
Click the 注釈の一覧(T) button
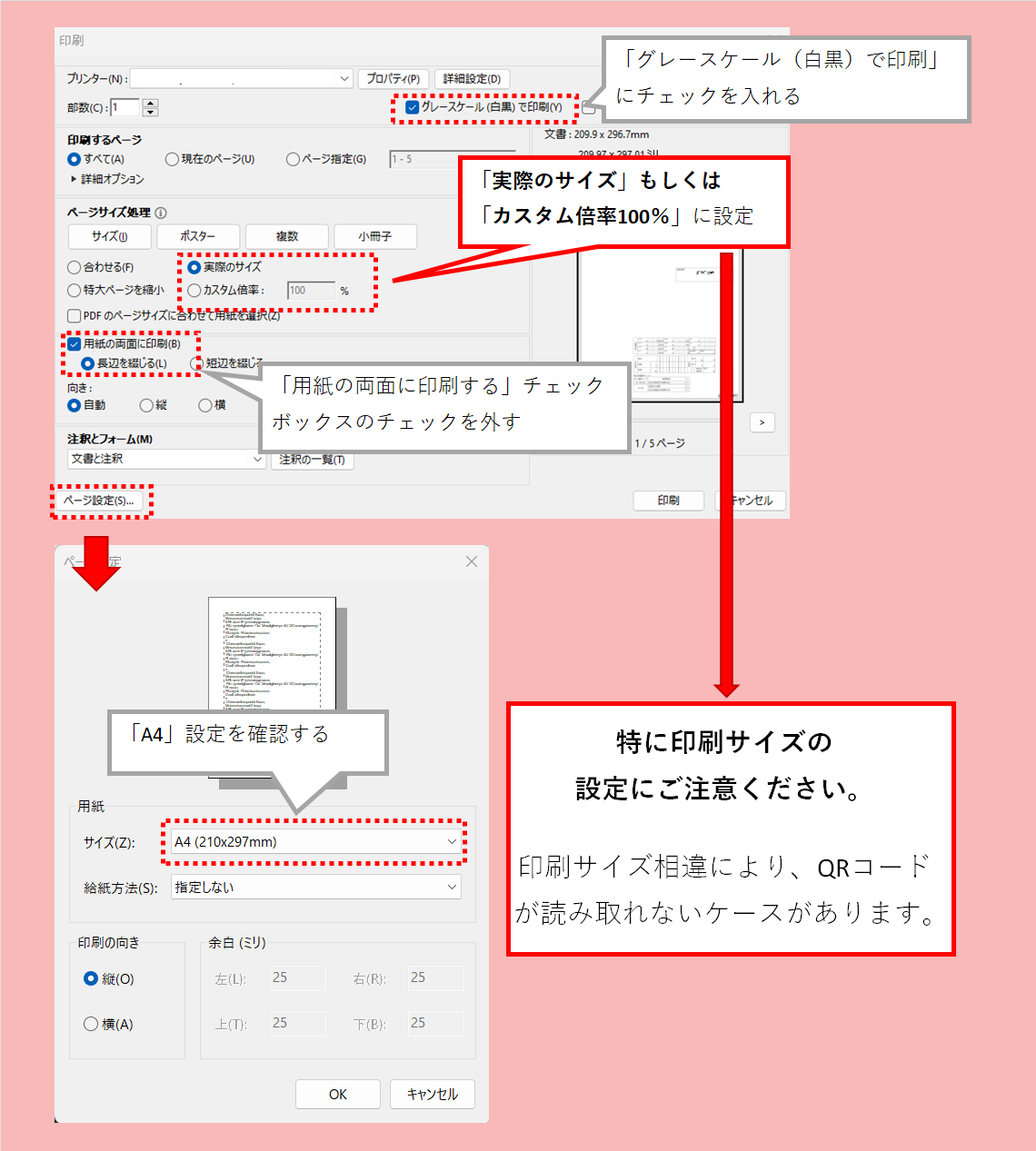tap(312, 459)
